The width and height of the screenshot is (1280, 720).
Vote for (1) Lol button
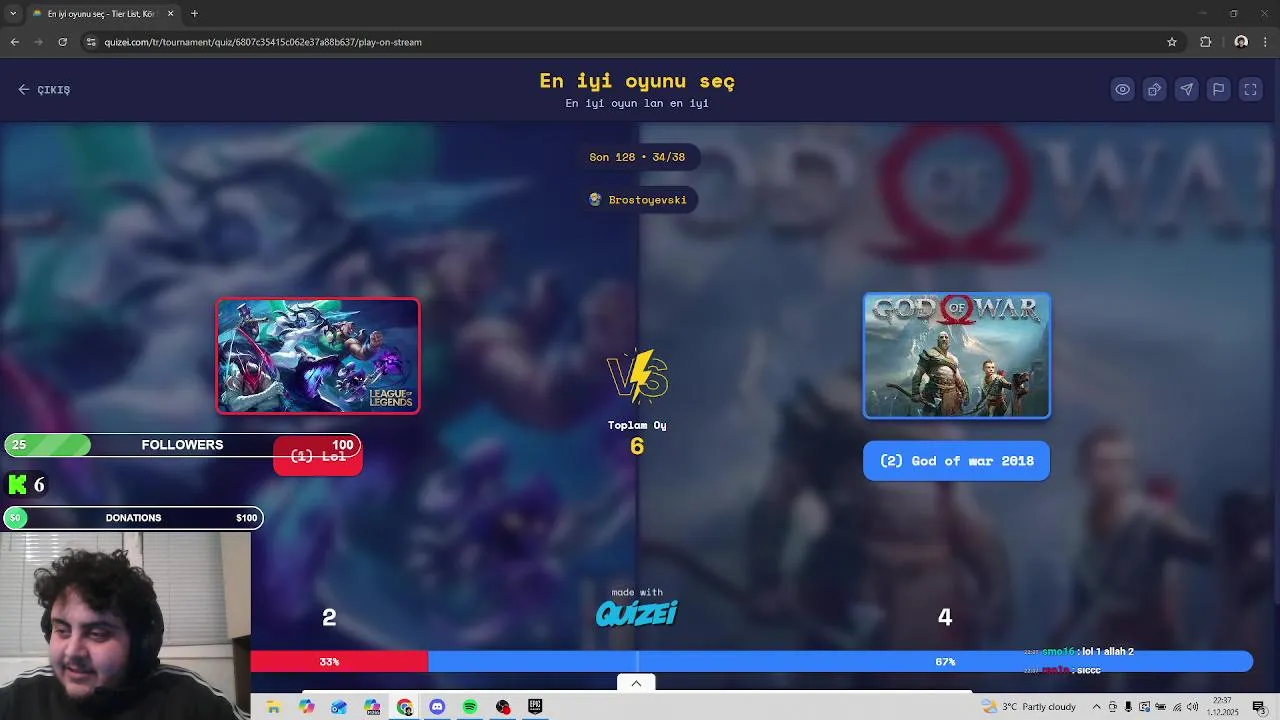pyautogui.click(x=318, y=456)
